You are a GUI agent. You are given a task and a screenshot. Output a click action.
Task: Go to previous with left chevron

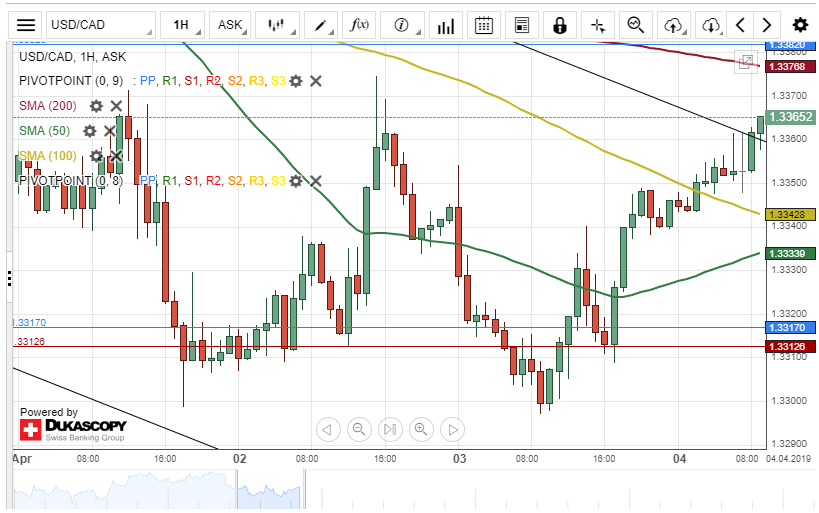pyautogui.click(x=740, y=25)
